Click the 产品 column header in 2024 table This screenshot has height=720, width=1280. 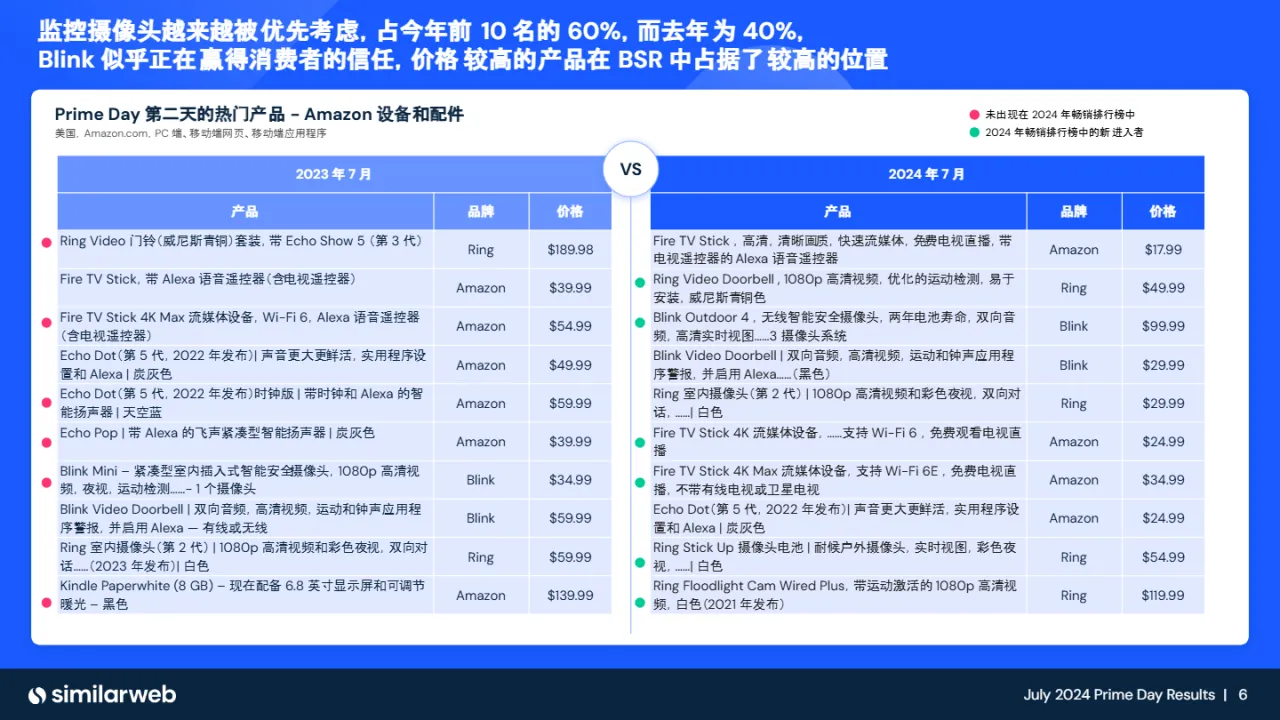(x=838, y=211)
